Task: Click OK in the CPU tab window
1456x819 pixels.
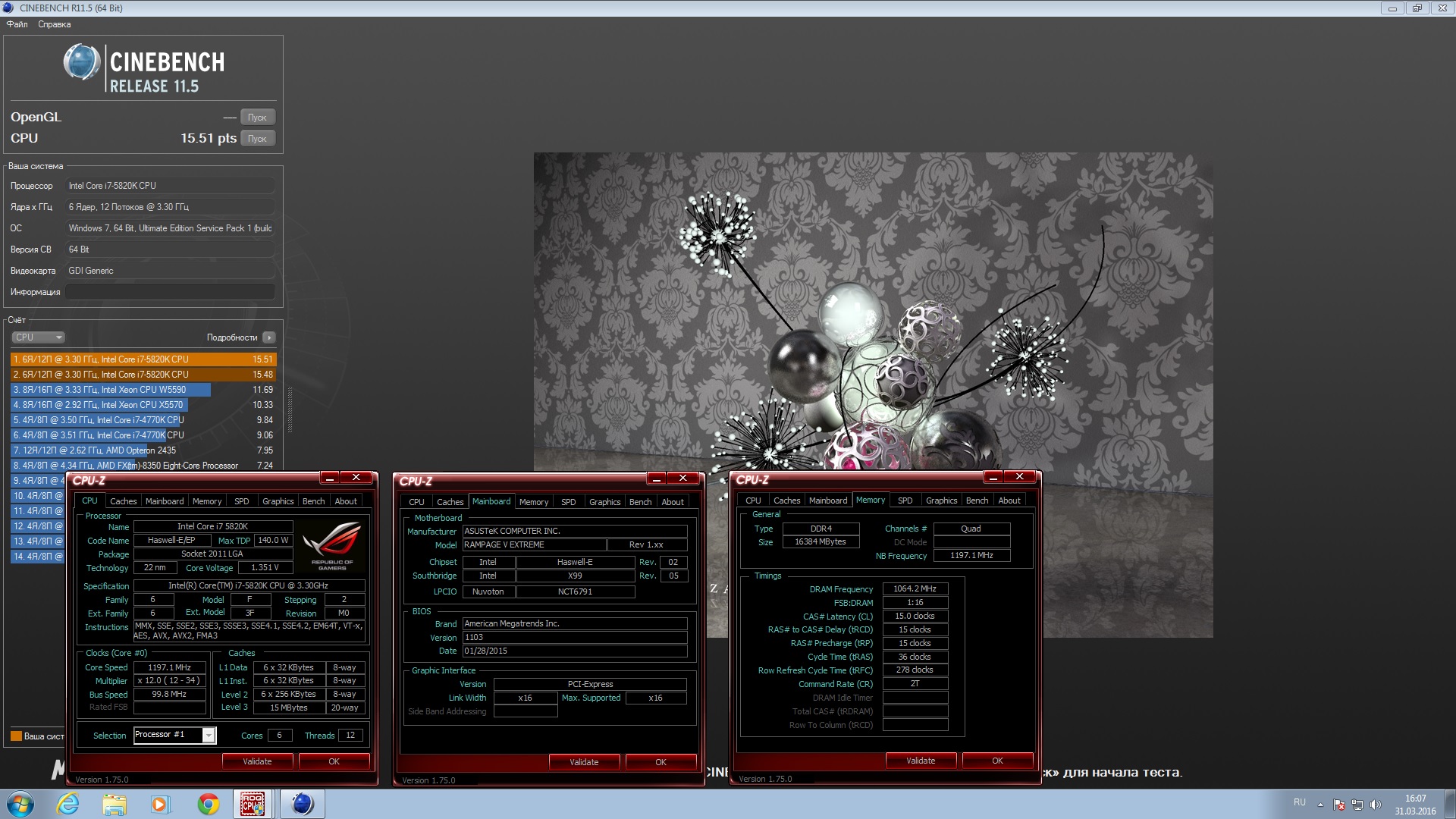Action: click(334, 761)
